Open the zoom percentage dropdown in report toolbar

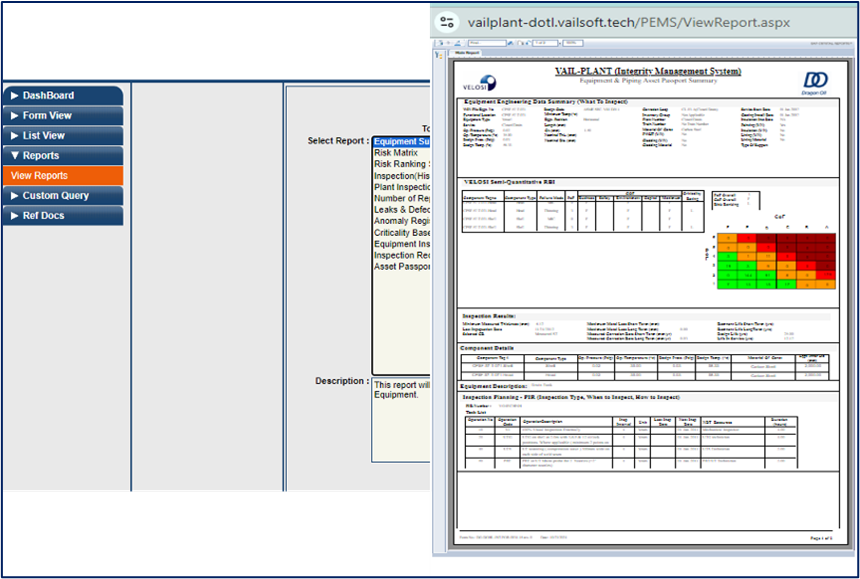pyautogui.click(x=573, y=43)
